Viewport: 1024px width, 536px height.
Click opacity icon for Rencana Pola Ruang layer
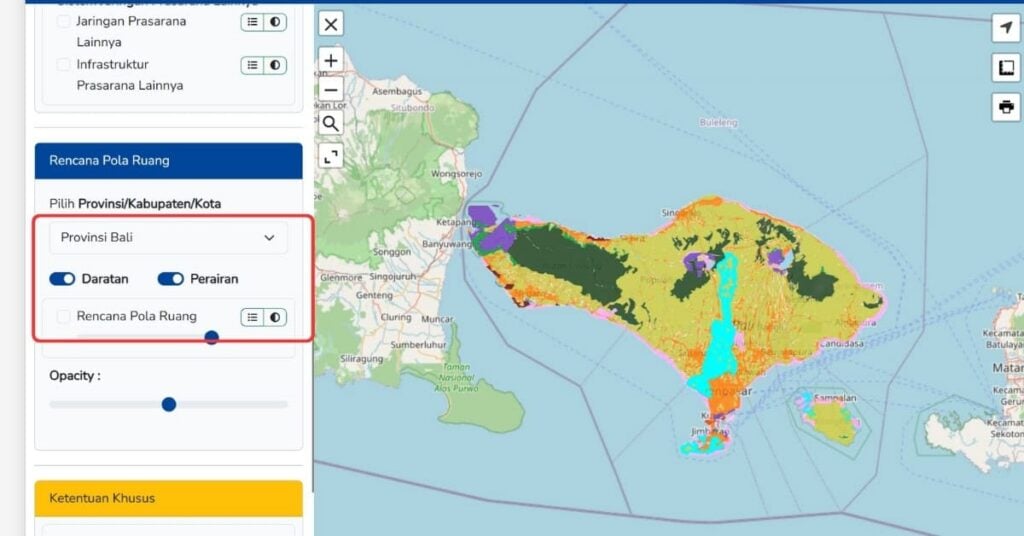275,317
